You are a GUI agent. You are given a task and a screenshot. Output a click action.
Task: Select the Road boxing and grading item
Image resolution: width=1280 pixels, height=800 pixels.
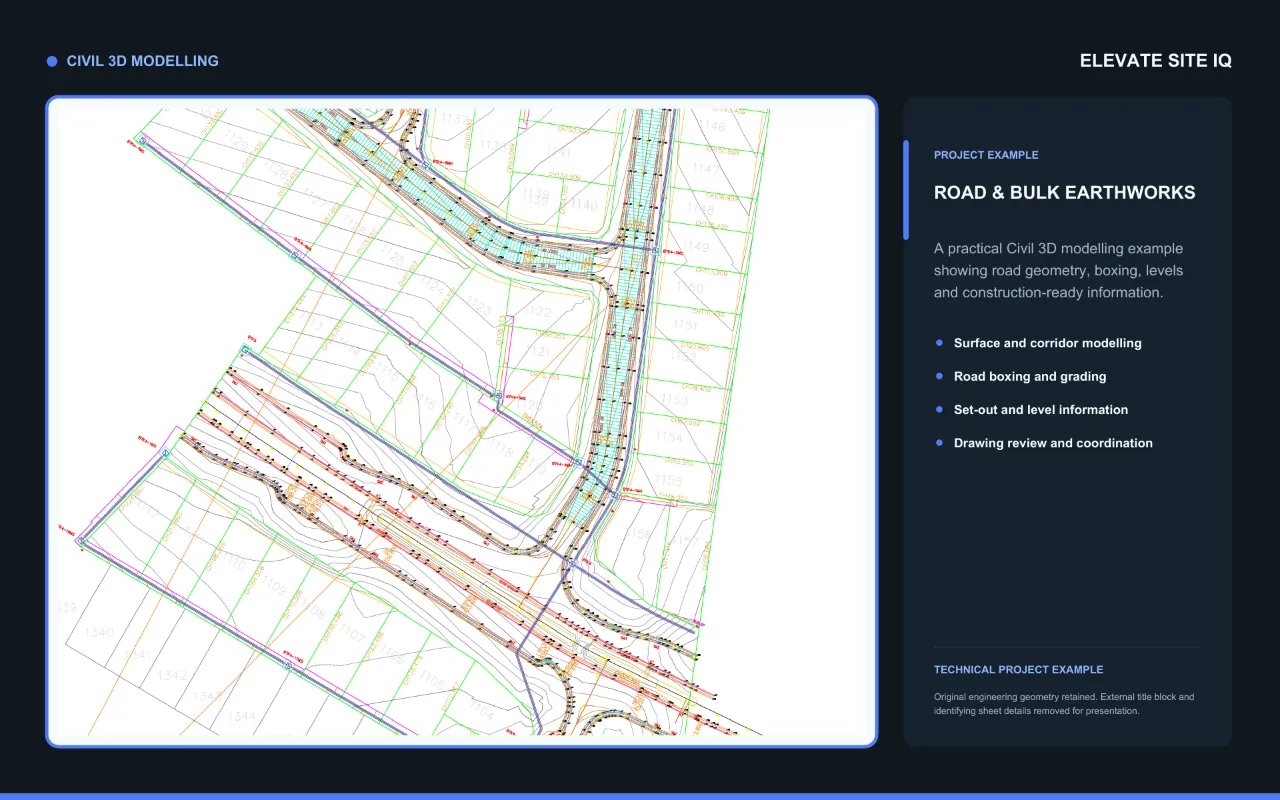point(1030,377)
